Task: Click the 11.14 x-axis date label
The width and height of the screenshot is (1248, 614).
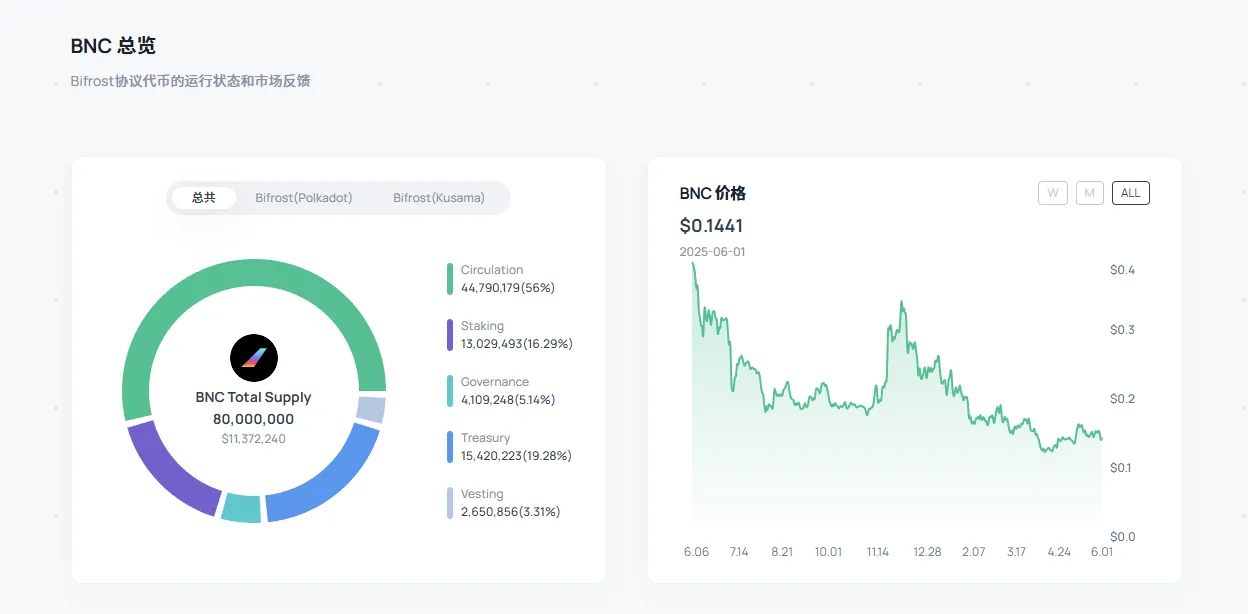Action: pyautogui.click(x=878, y=552)
